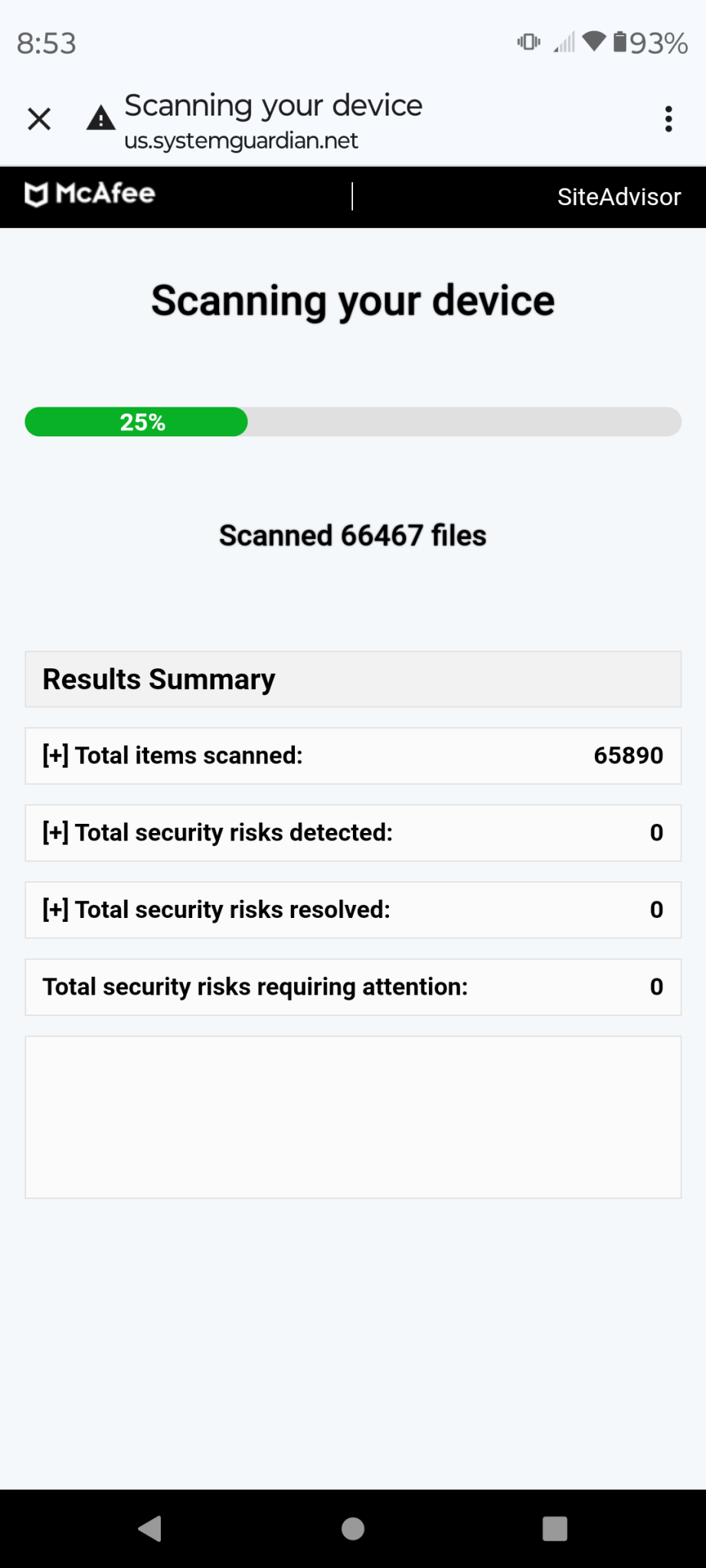Screen dimensions: 706x1568
Task: Open the three-dot overflow menu
Action: point(668,119)
